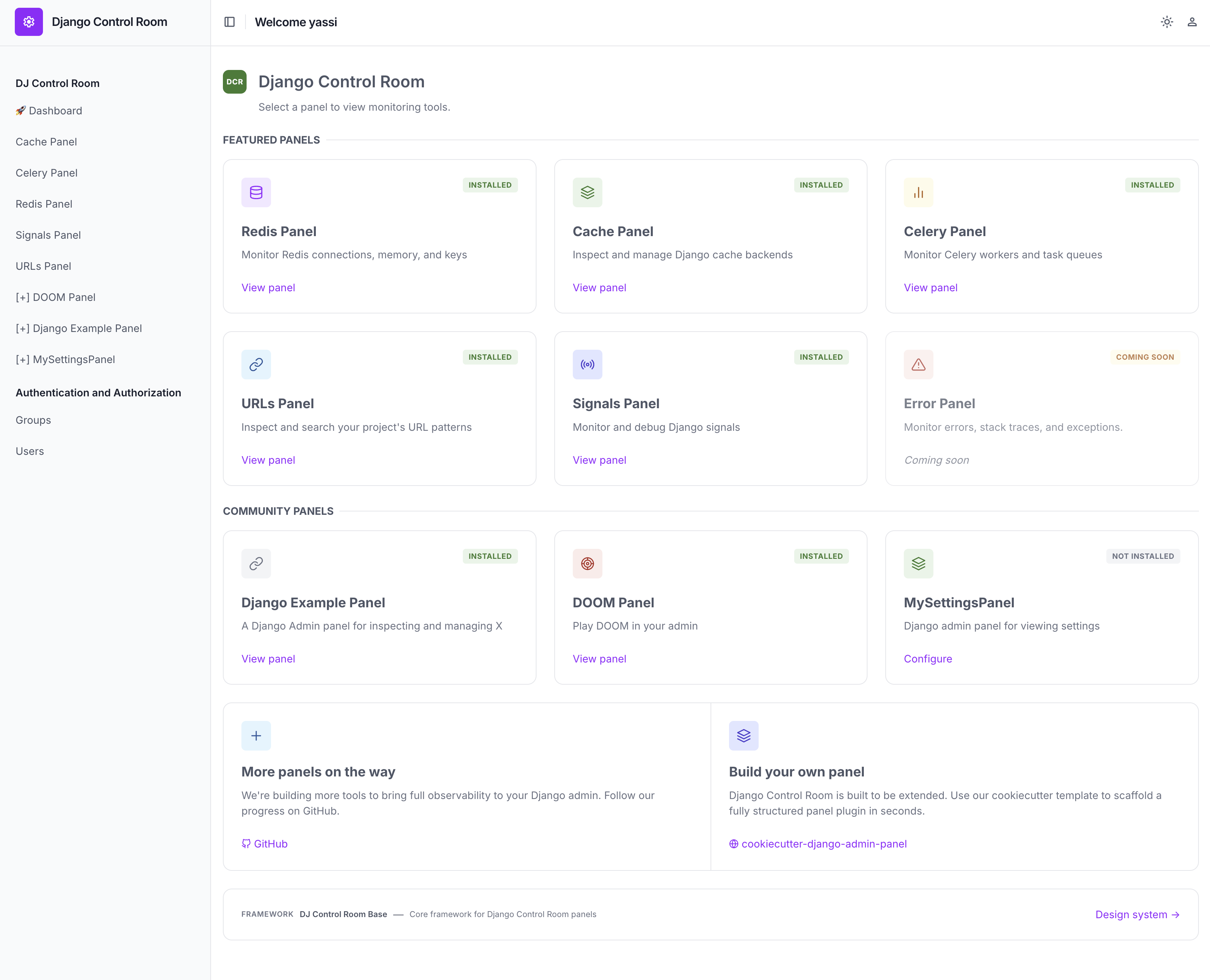
Task: Click the Redis Panel card title
Action: tap(279, 231)
